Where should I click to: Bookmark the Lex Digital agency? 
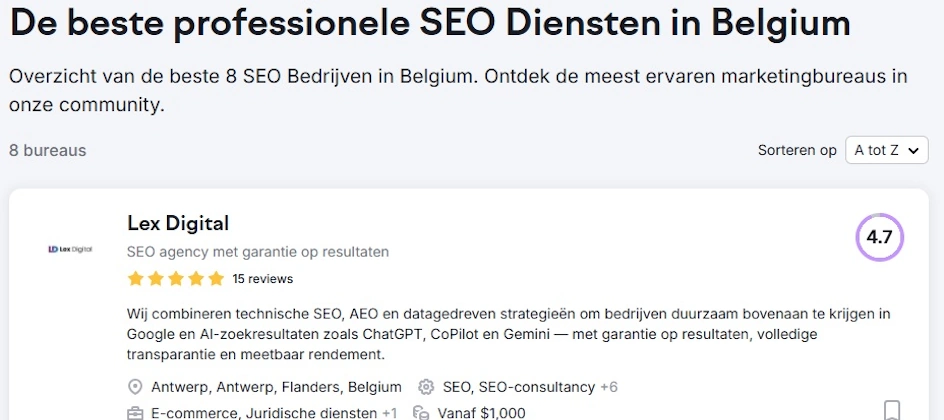[x=892, y=410]
